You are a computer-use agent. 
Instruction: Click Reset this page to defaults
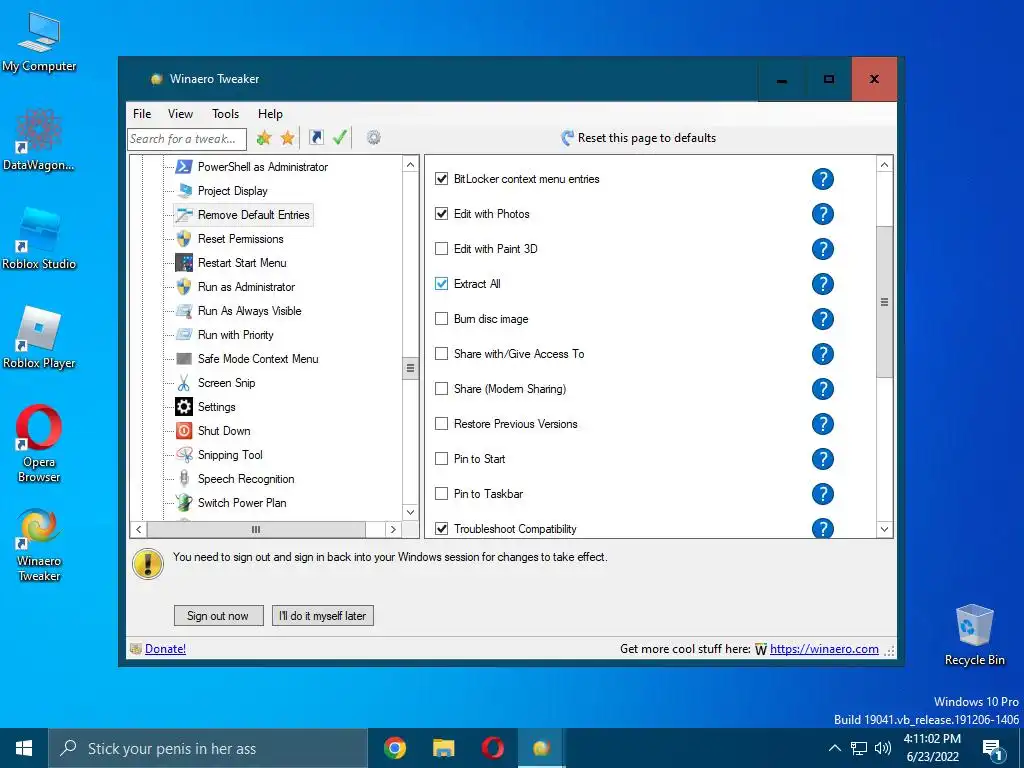pyautogui.click(x=639, y=138)
